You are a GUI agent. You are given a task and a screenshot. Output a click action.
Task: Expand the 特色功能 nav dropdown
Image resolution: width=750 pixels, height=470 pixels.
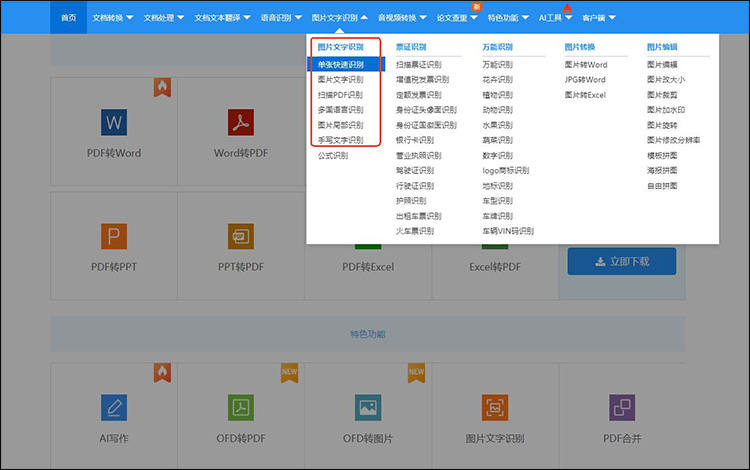[x=508, y=18]
